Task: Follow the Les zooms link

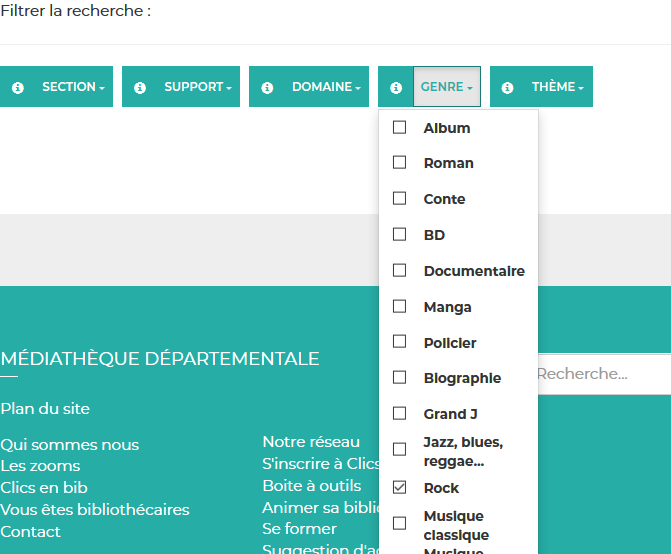Action: point(40,466)
